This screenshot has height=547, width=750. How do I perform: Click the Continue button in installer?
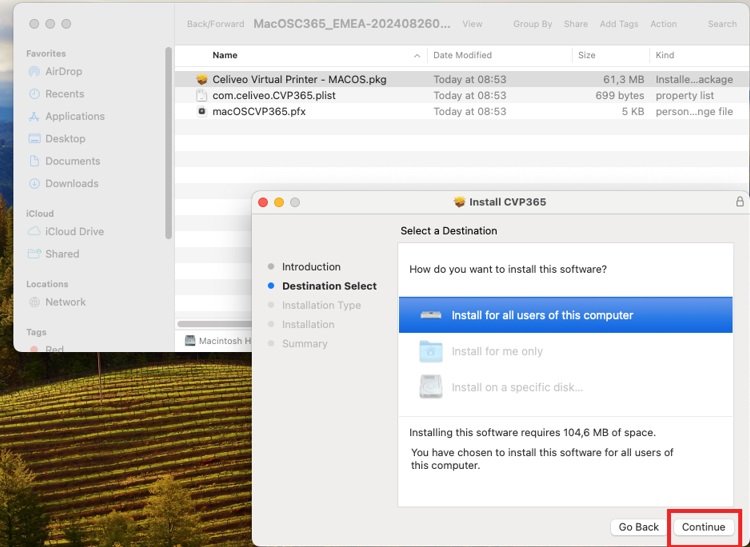[703, 527]
